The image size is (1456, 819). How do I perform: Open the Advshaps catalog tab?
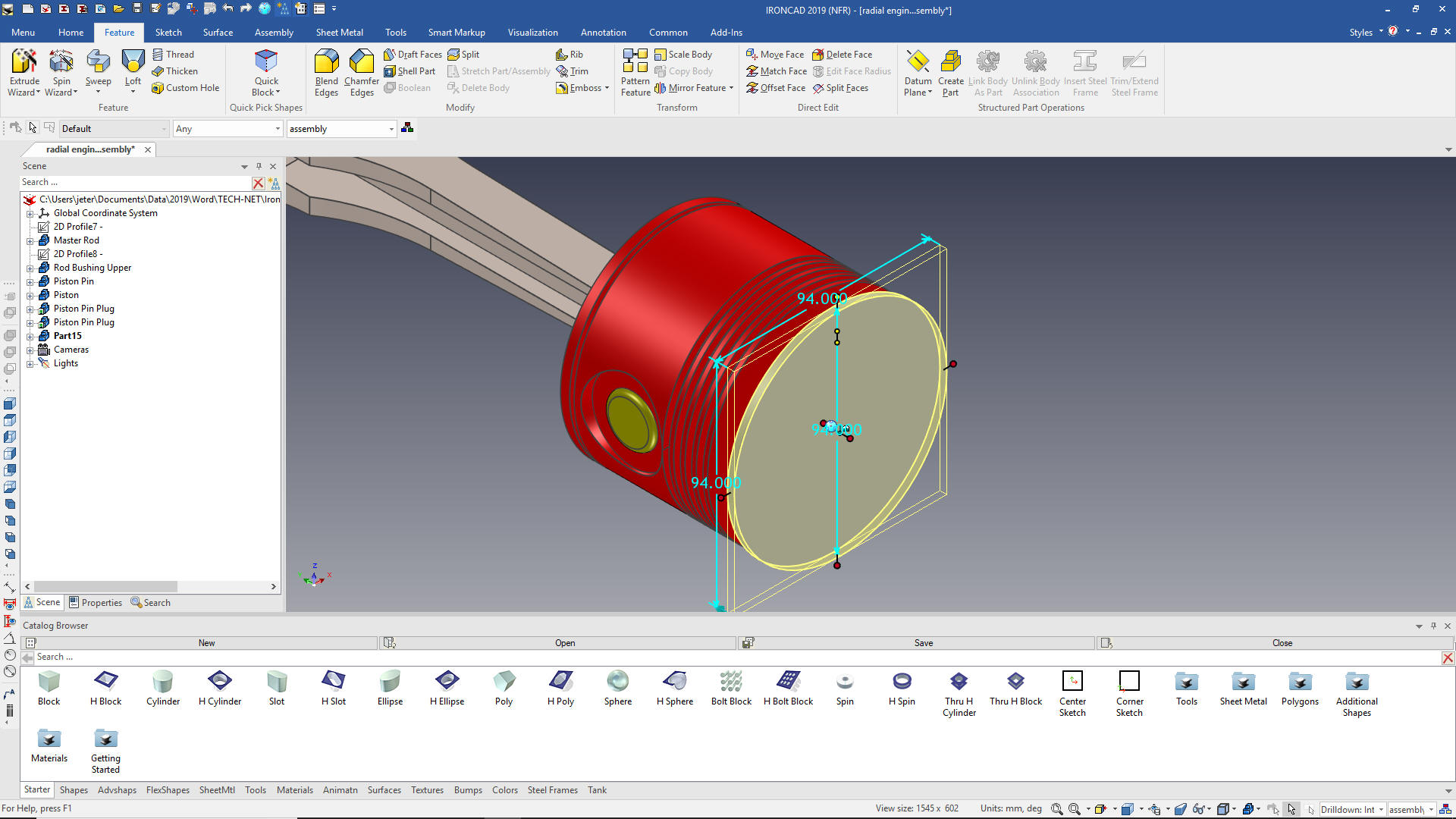coord(117,790)
